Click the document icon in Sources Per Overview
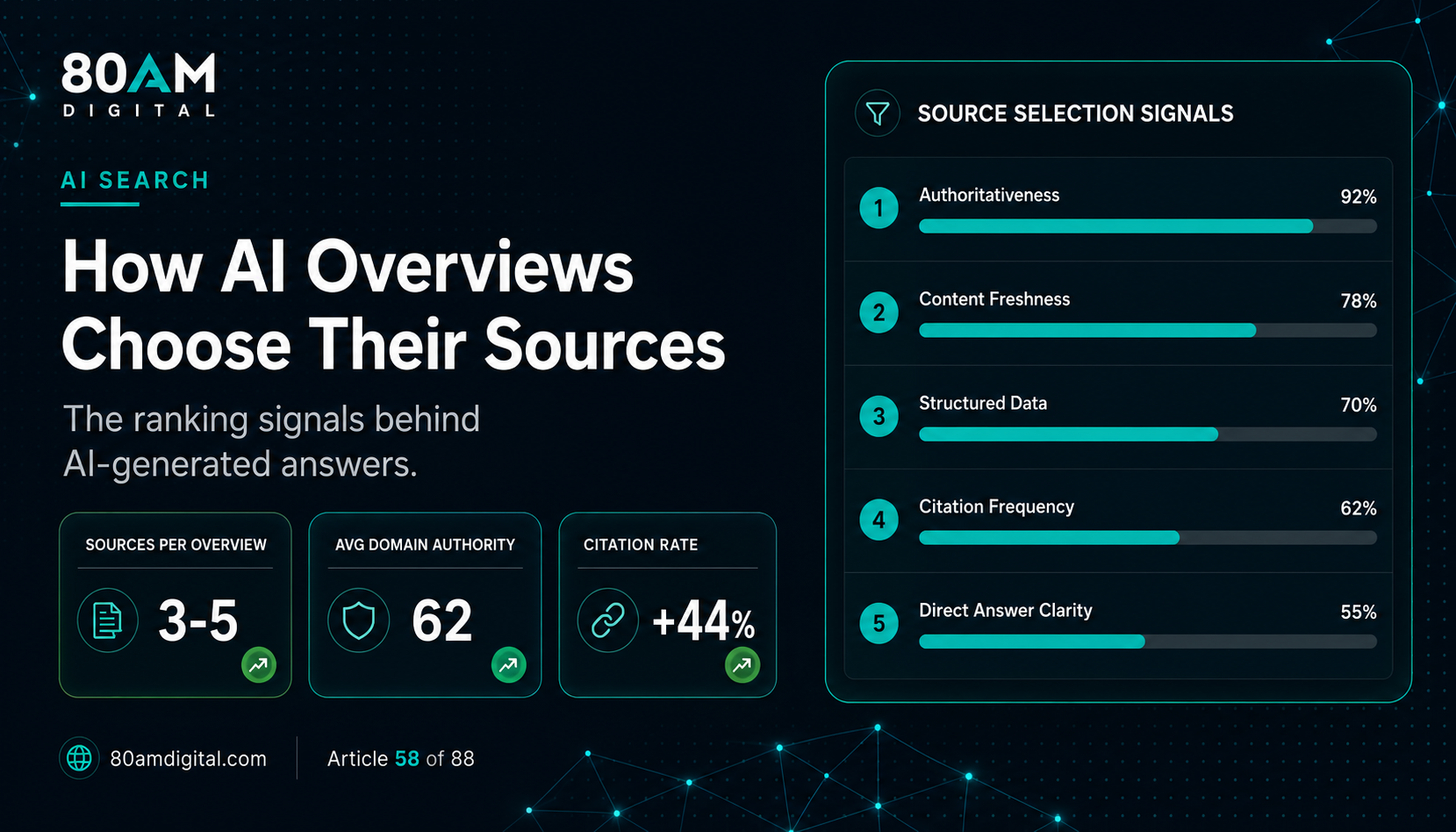Image resolution: width=1456 pixels, height=832 pixels. tap(107, 620)
